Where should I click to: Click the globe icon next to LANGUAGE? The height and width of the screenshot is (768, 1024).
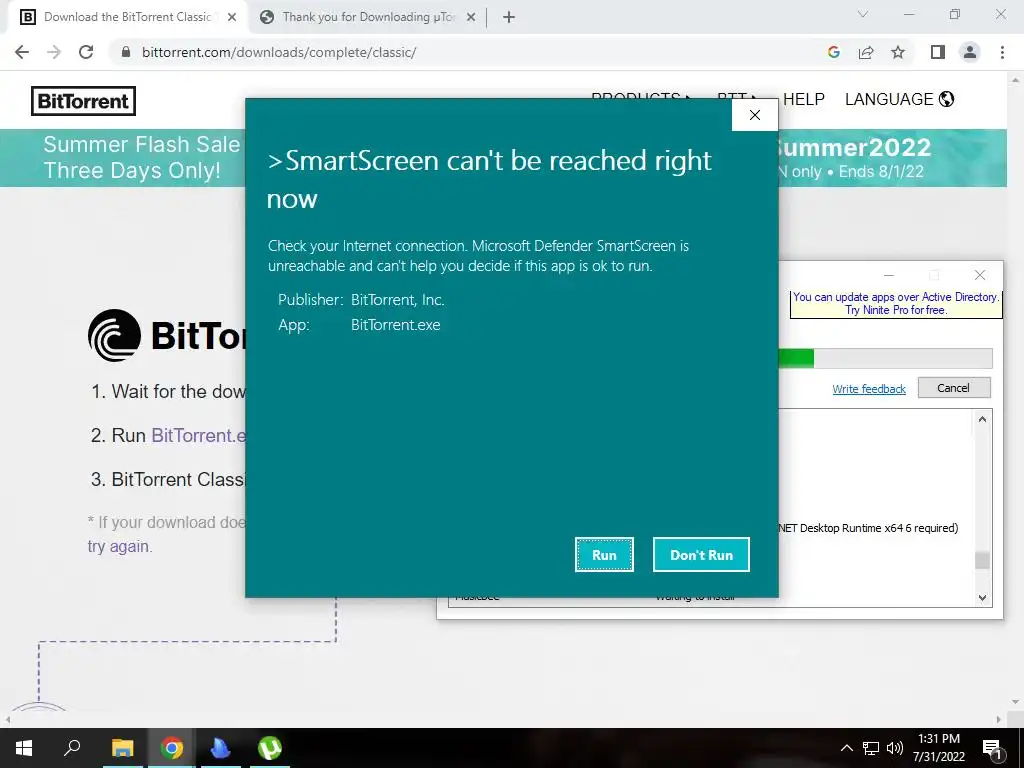(x=946, y=99)
